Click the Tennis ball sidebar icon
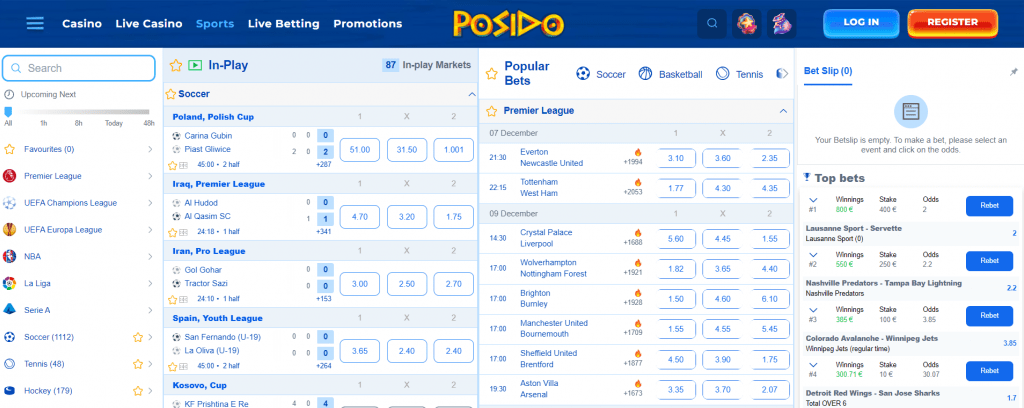The width and height of the screenshot is (1024, 408). coord(9,364)
